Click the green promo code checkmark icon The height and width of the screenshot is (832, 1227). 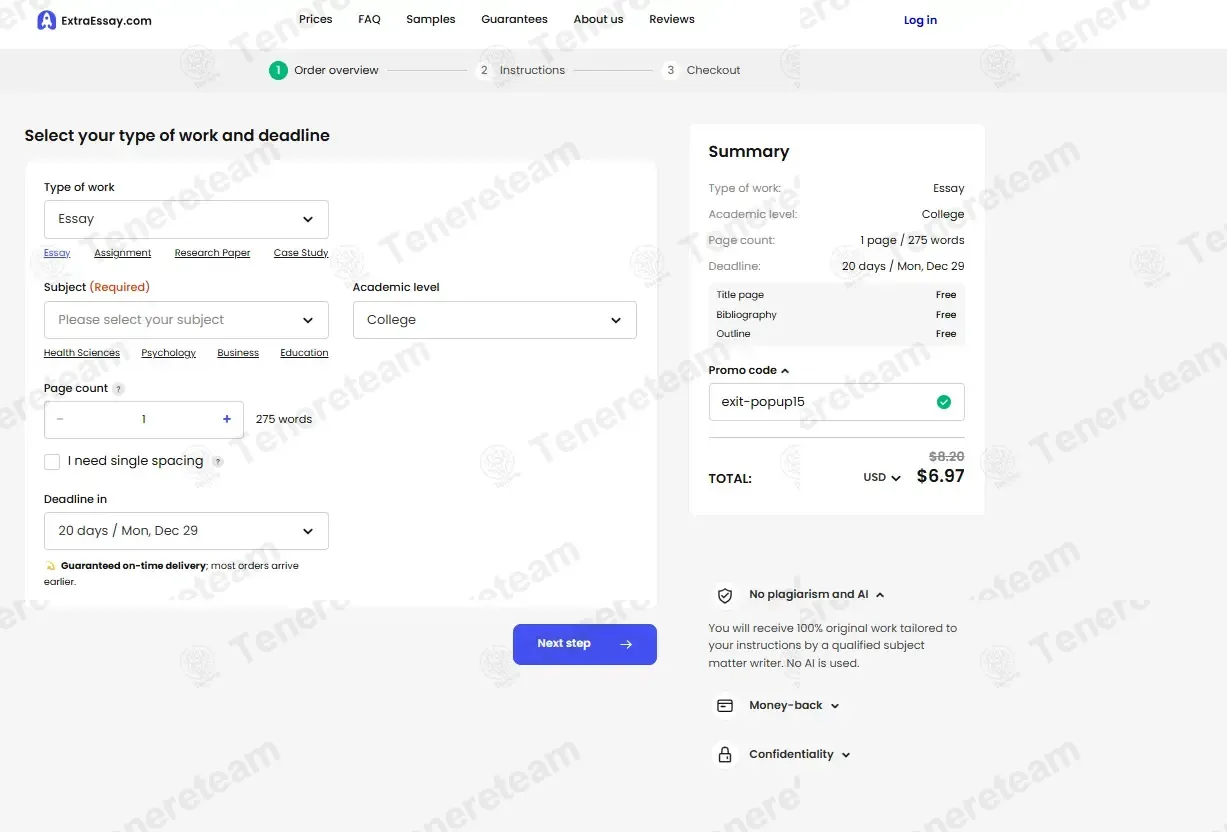click(x=943, y=402)
